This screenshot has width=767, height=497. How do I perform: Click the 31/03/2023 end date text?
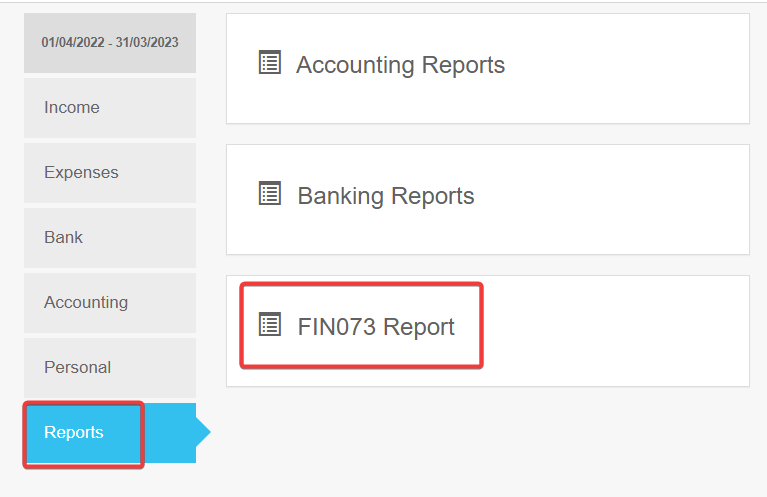(149, 43)
